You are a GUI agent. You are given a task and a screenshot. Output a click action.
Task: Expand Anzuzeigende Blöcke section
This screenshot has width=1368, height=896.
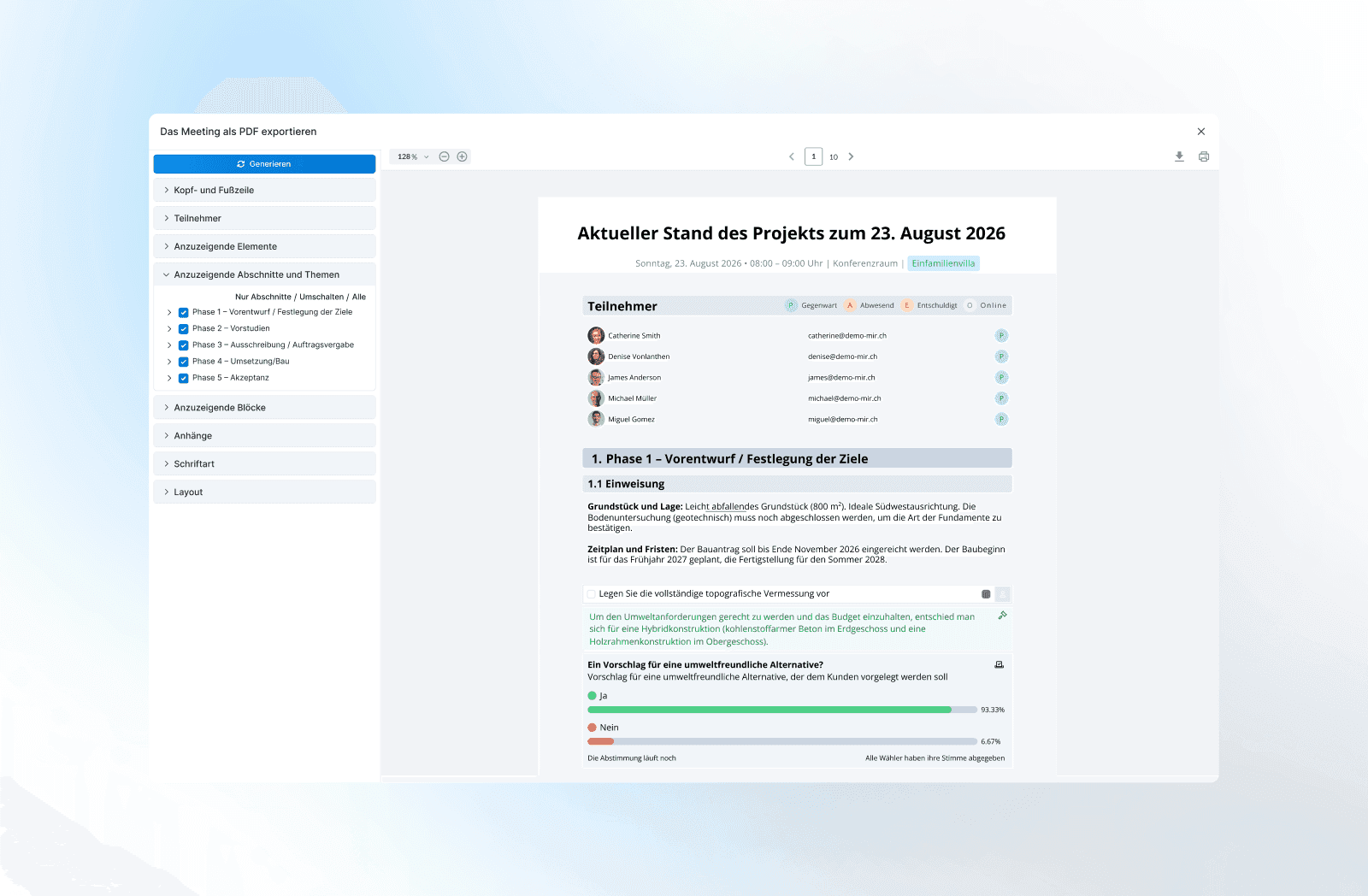264,408
